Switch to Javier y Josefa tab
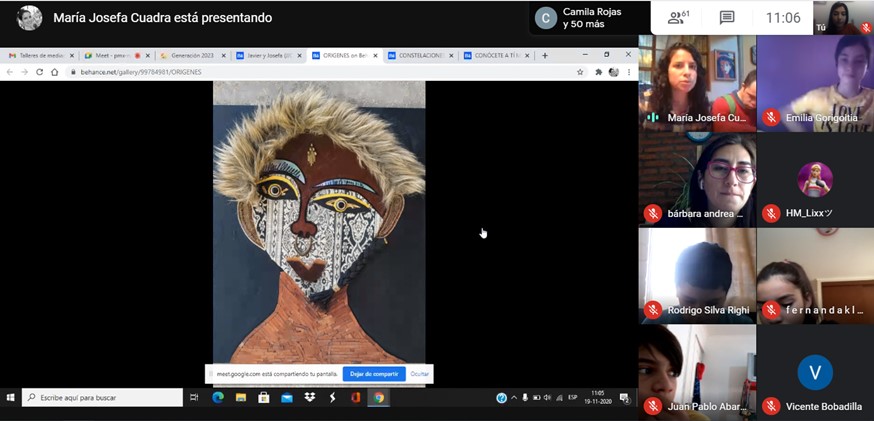Screen dimensions: 874x421 (x=268, y=56)
